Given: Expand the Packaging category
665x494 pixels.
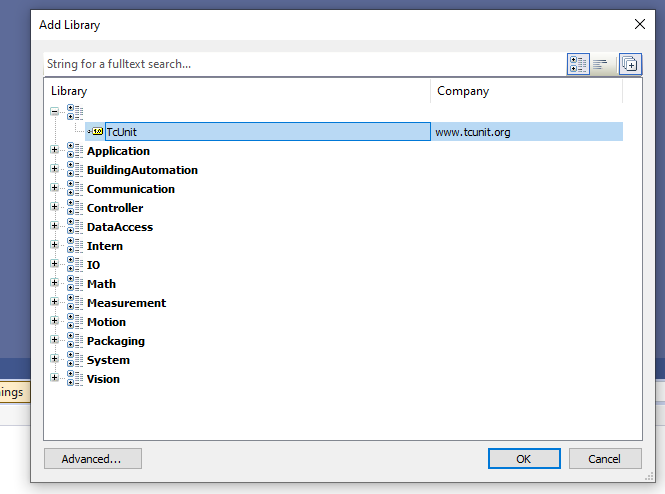Looking at the screenshot, I should coord(54,340).
